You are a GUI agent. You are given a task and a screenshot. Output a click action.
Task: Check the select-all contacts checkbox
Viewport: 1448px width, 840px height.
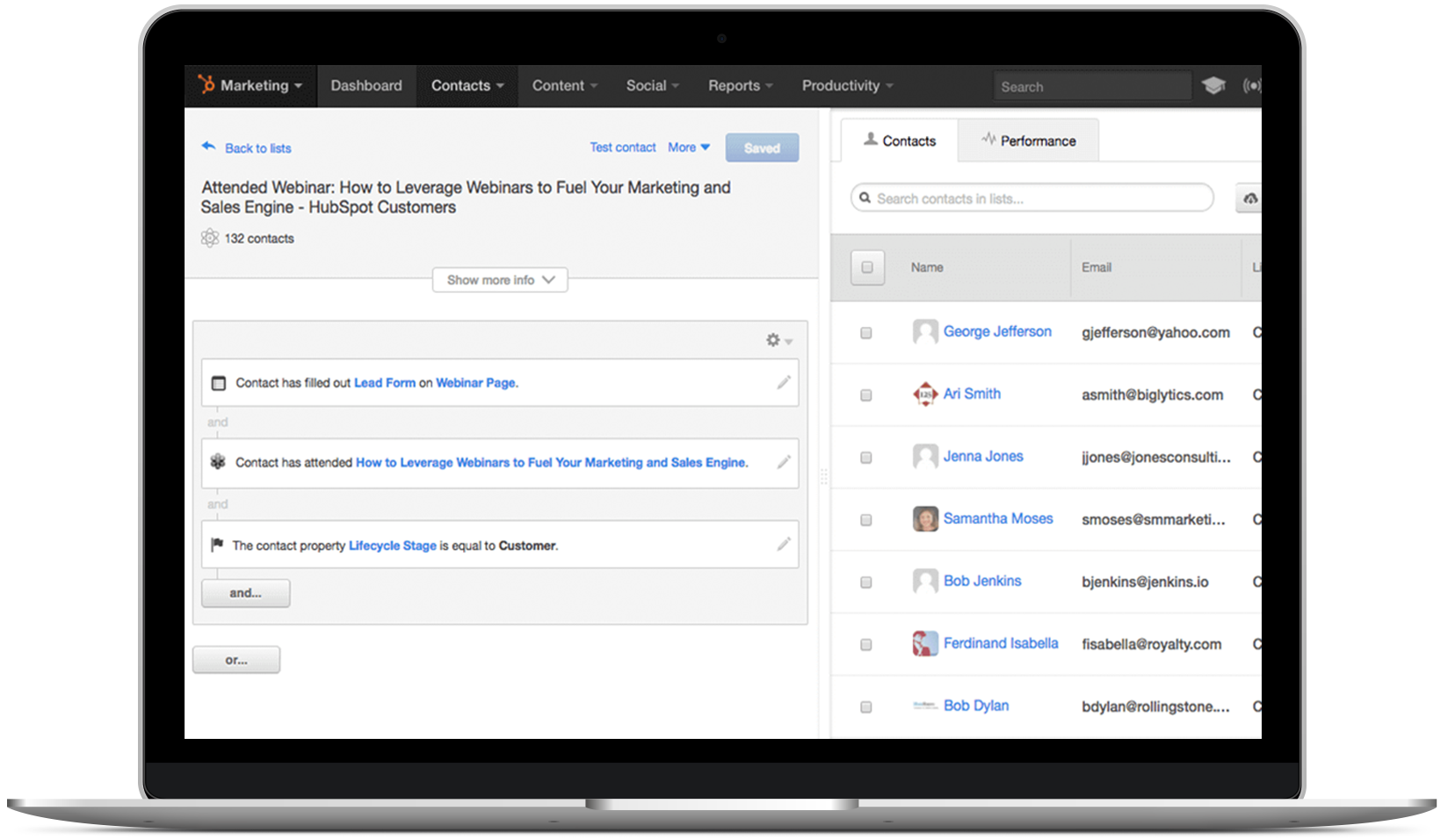click(867, 267)
